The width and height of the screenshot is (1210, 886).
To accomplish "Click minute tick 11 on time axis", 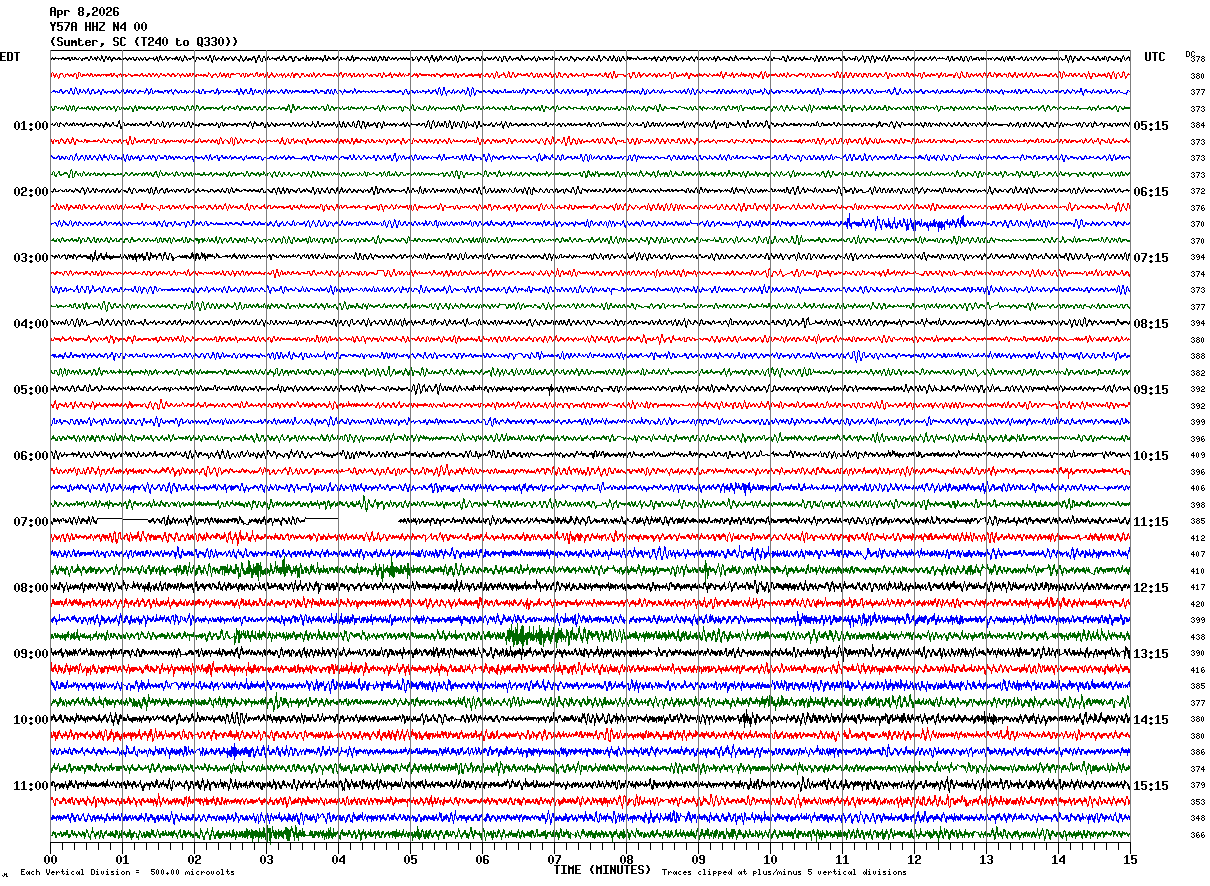I will pyautogui.click(x=842, y=859).
